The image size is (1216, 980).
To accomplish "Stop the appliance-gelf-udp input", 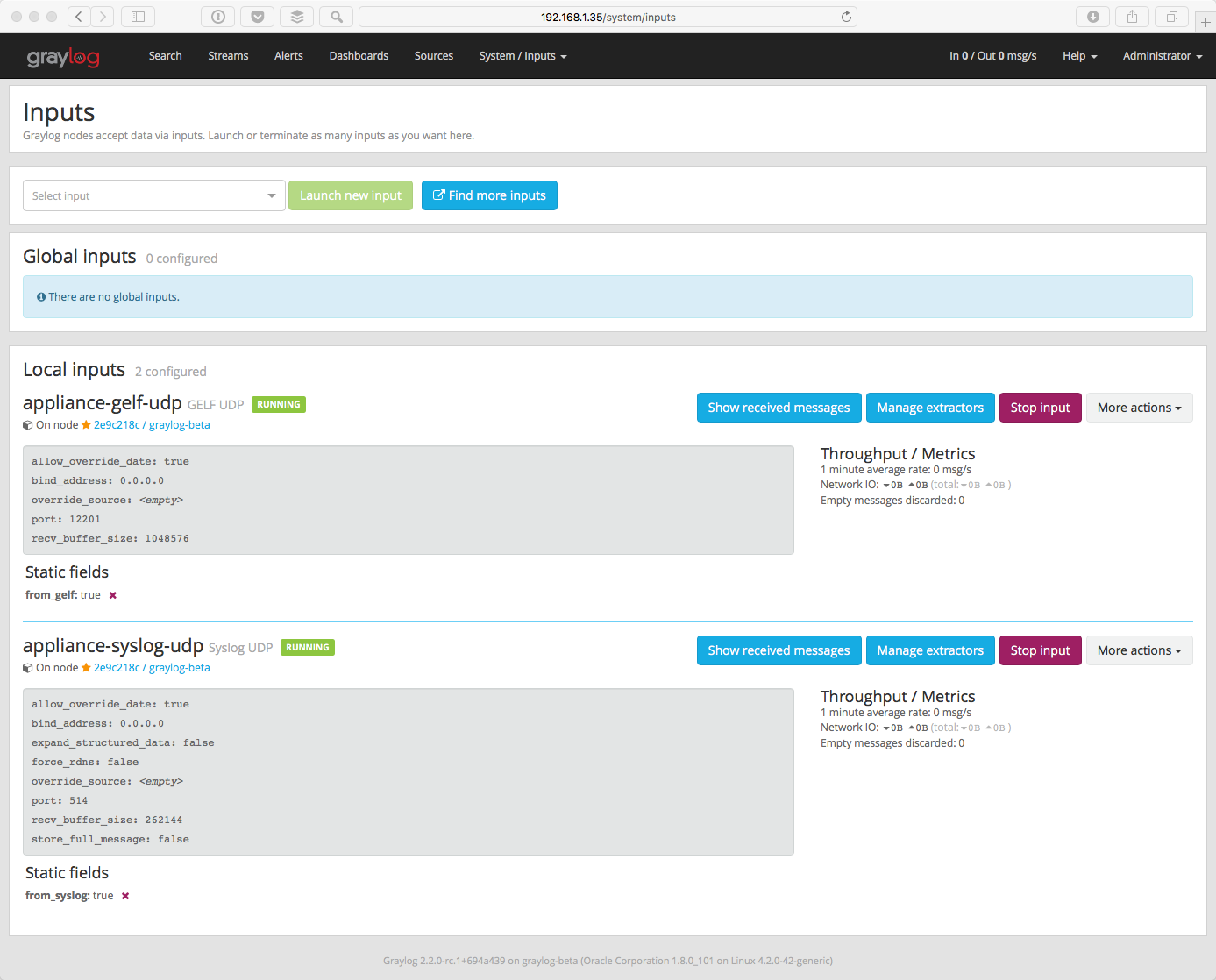I will [1040, 408].
